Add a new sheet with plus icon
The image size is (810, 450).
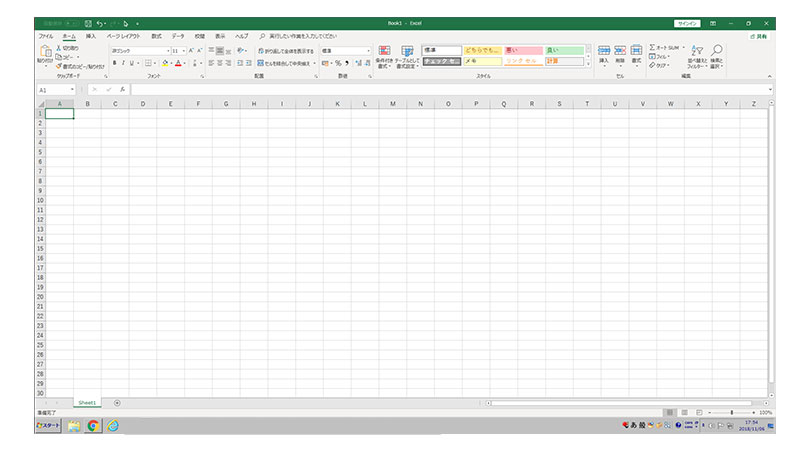pos(117,403)
